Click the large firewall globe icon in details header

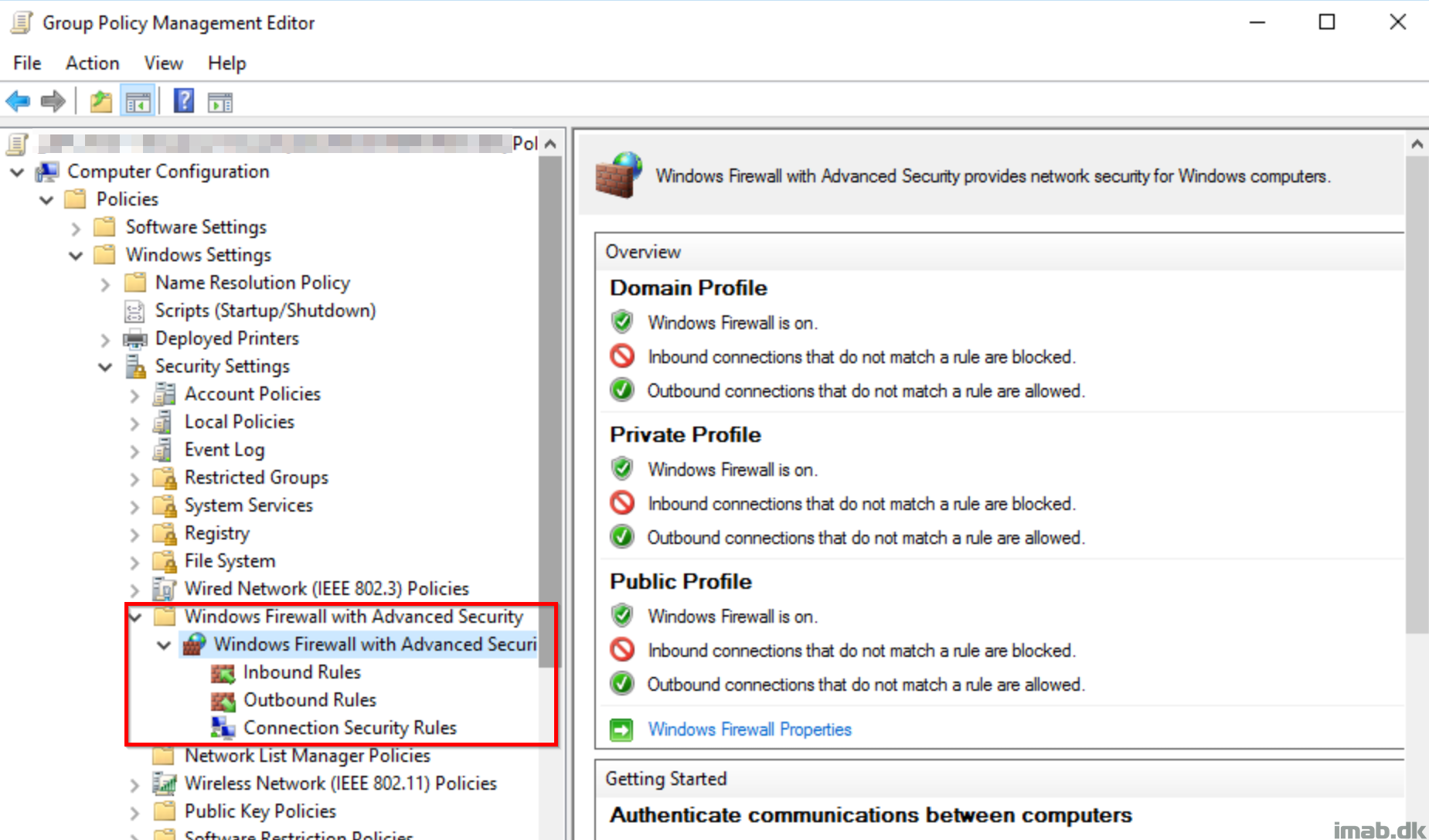coord(618,175)
